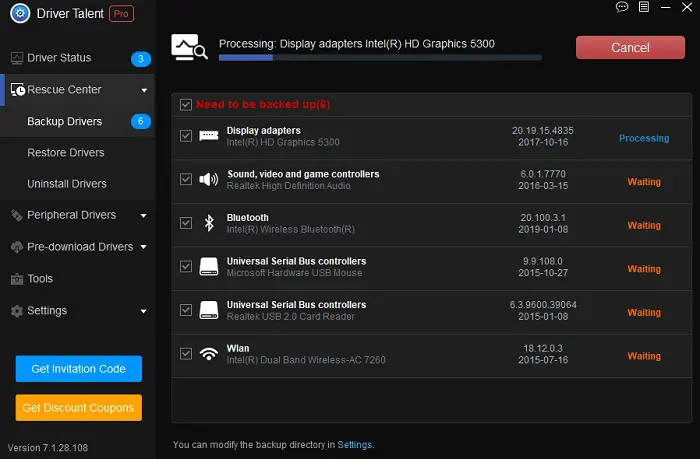This screenshot has height=459, width=700.
Task: Click version number 18.12.0.3
Action: pyautogui.click(x=543, y=348)
